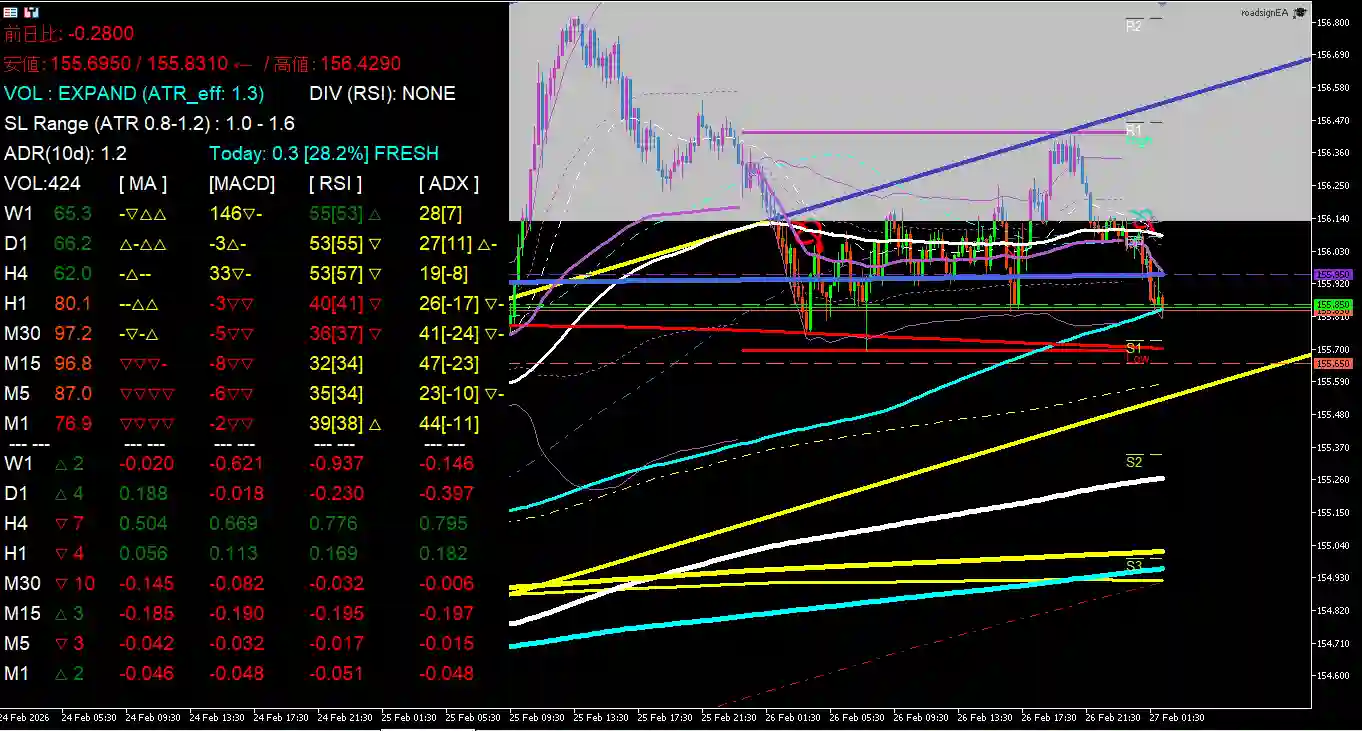Toggle the DIV (RSI): NONE indicator

click(382, 93)
